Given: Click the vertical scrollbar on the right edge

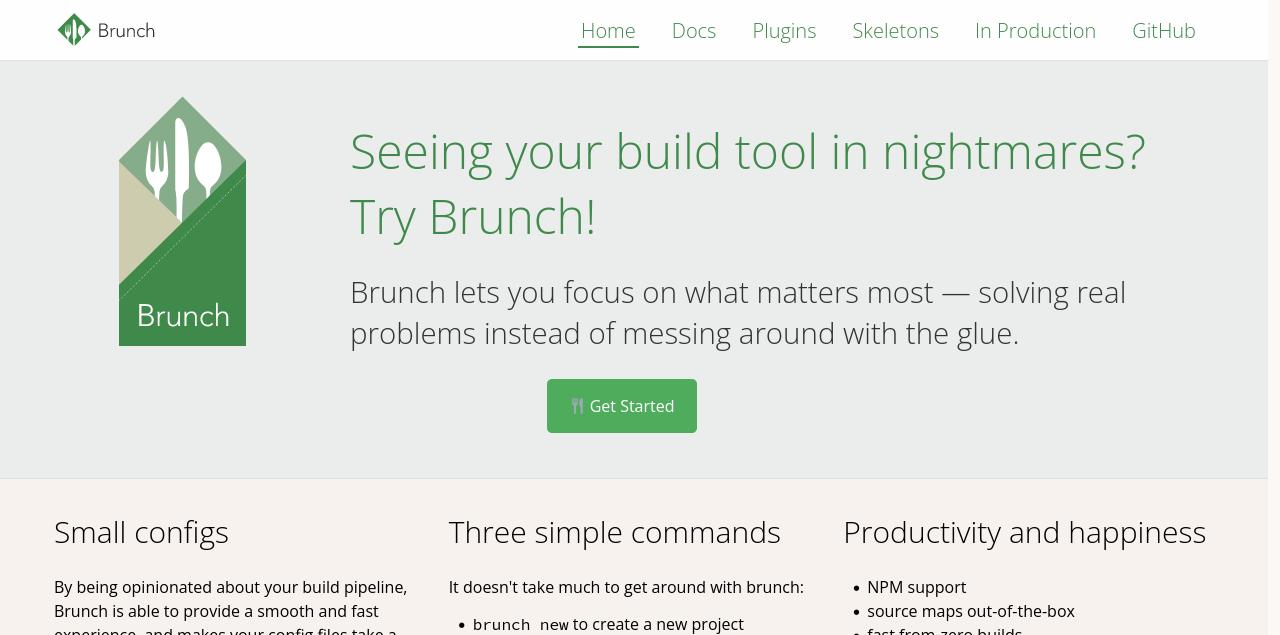Looking at the screenshot, I should pyautogui.click(x=1274, y=300).
